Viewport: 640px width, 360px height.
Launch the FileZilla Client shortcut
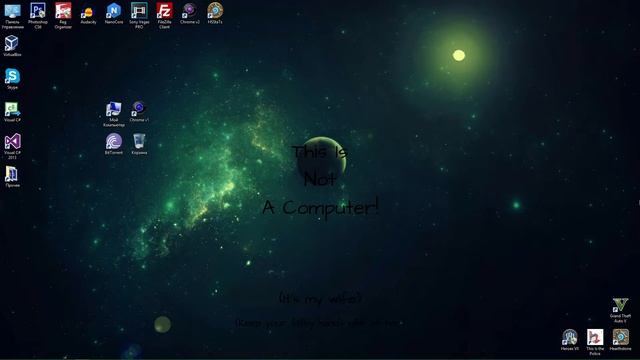tap(164, 16)
